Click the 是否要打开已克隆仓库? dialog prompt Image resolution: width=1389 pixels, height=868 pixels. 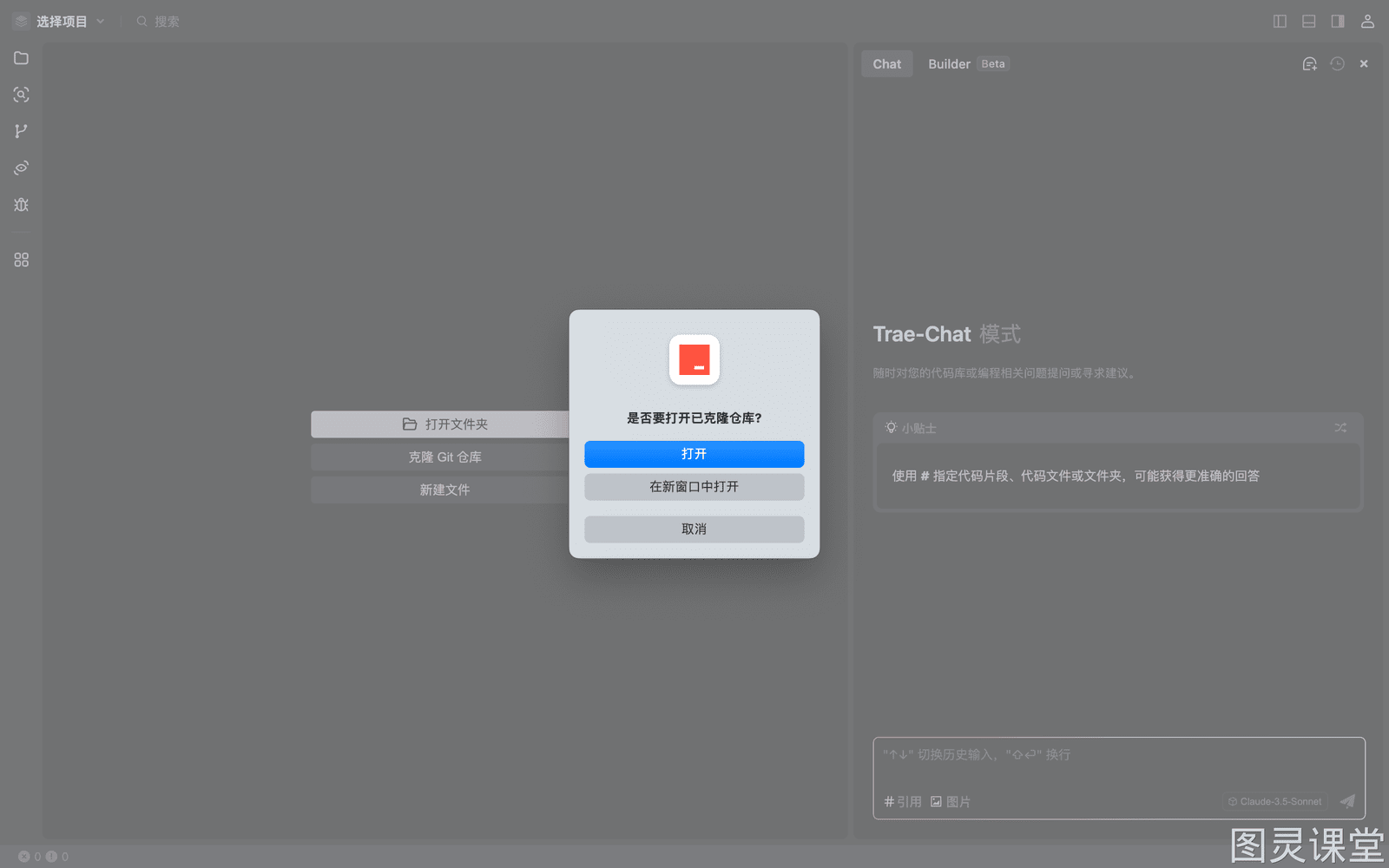click(x=694, y=418)
